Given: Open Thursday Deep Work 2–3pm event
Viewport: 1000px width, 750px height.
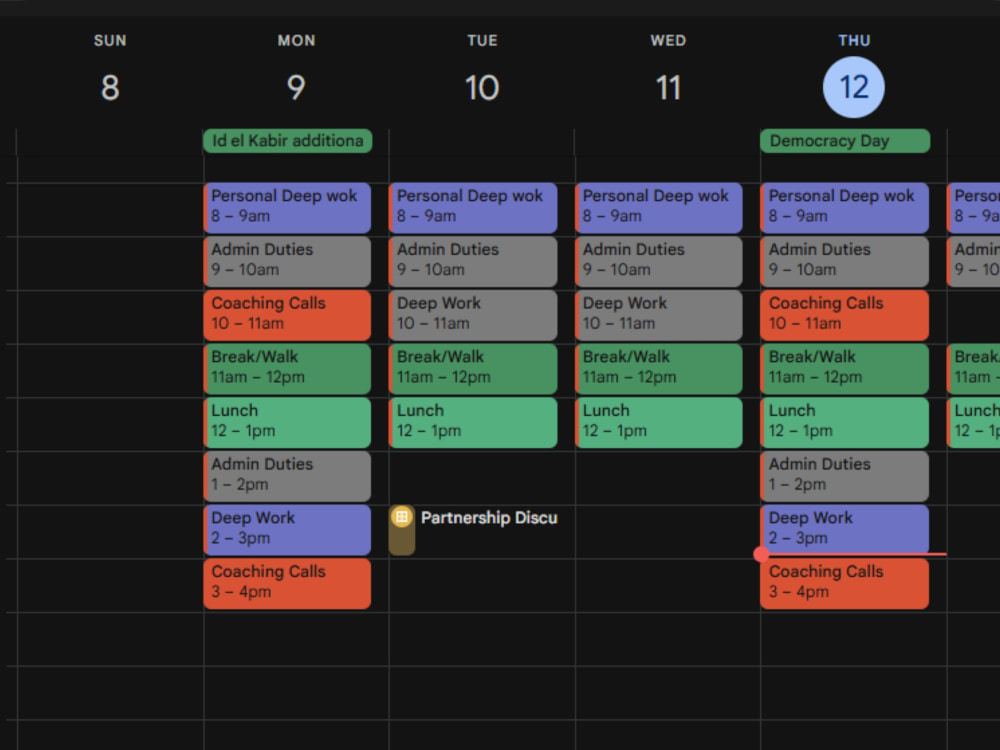Looking at the screenshot, I should coord(844,529).
